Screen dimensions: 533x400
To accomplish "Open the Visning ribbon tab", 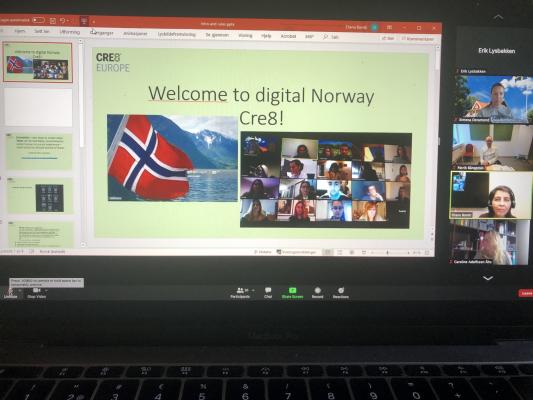I will click(245, 35).
